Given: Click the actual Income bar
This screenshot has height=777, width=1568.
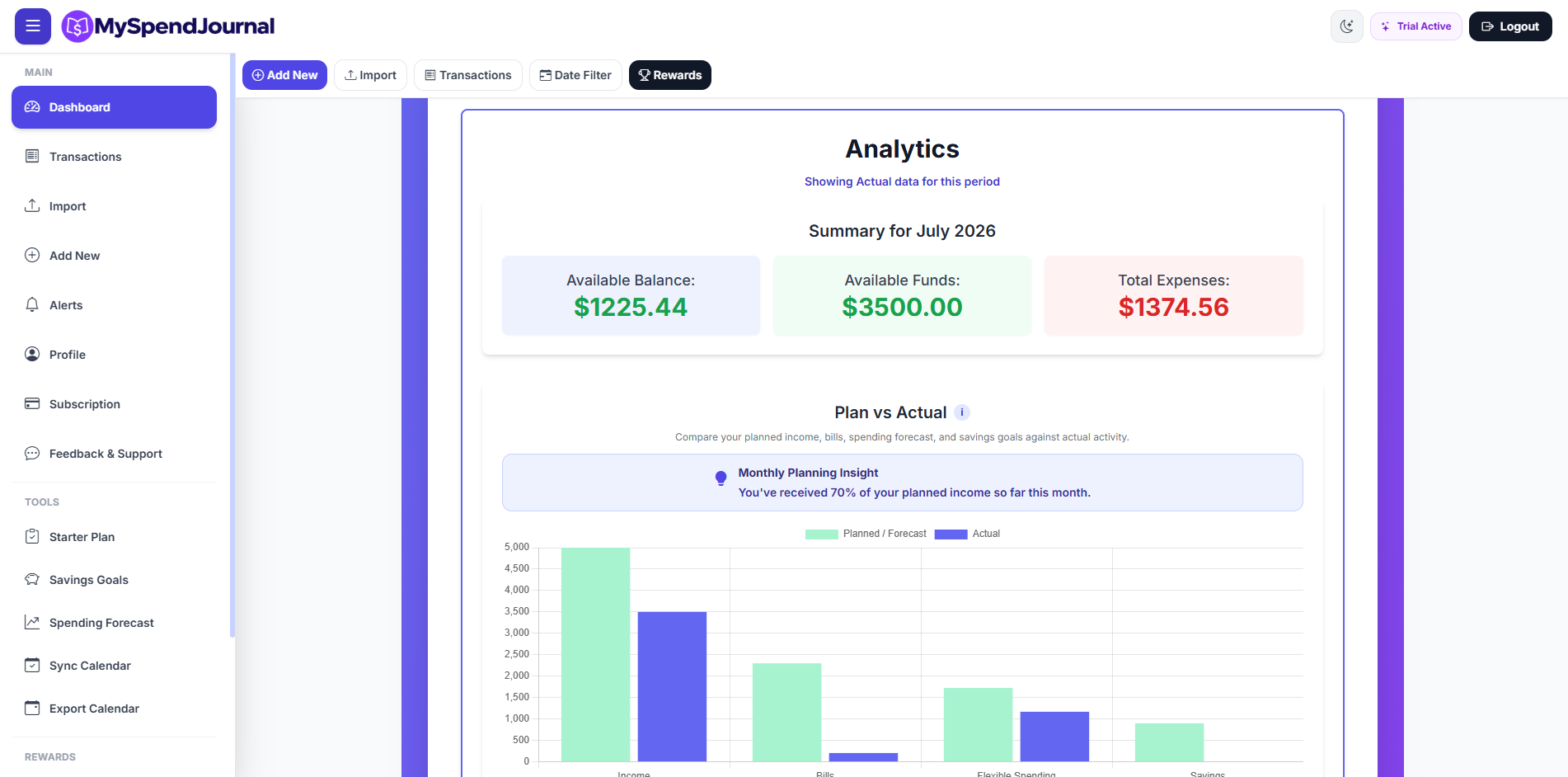Looking at the screenshot, I should click(x=672, y=686).
